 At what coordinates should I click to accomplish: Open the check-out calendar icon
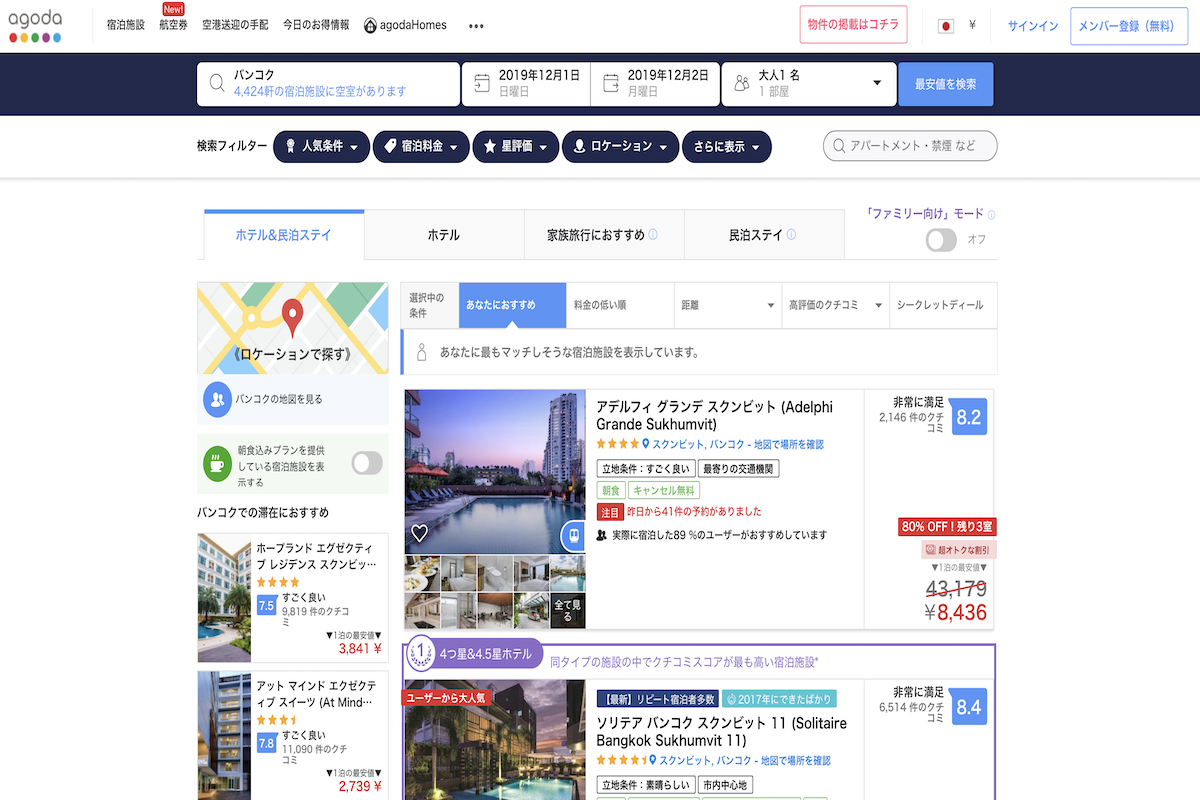coord(611,83)
